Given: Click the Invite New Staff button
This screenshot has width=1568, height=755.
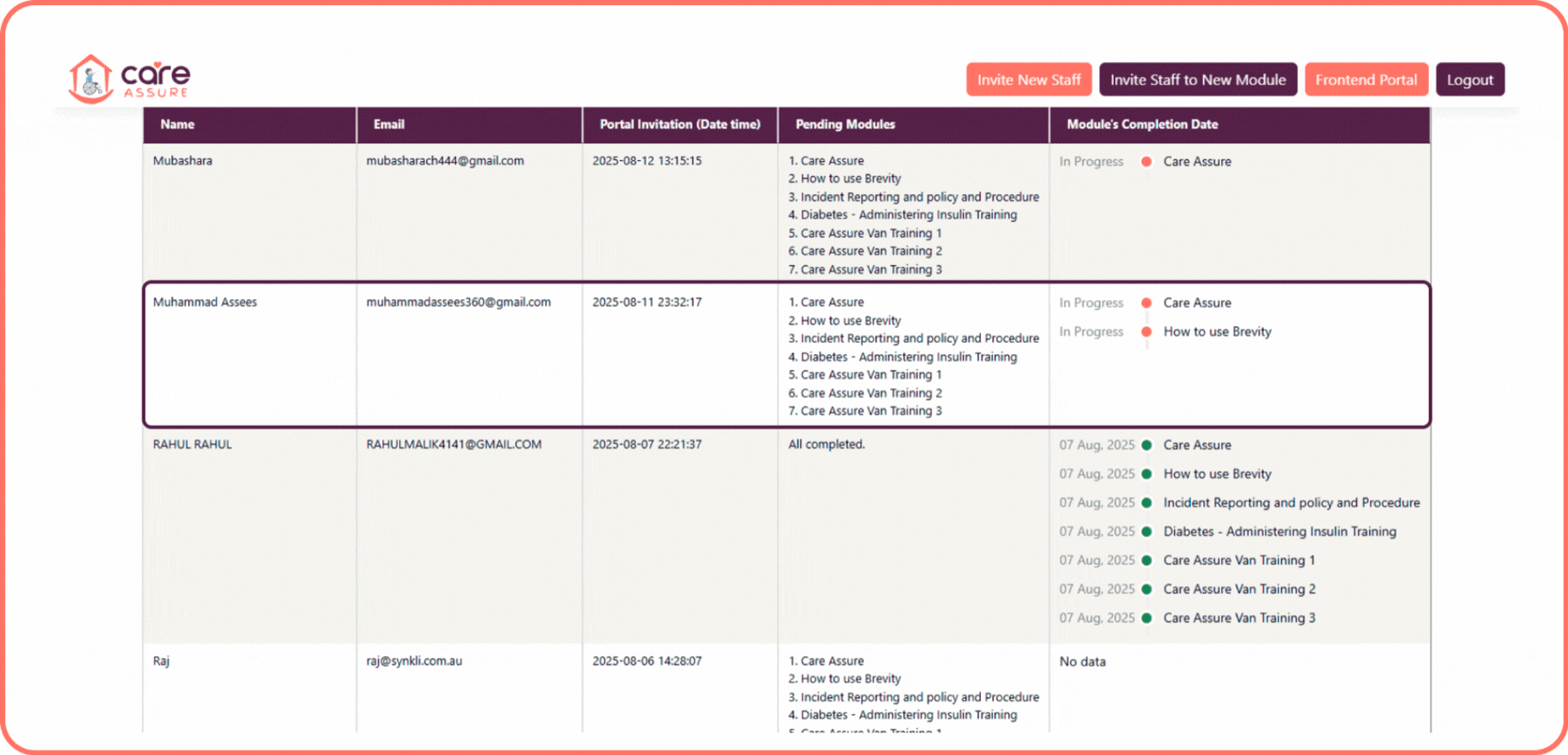Looking at the screenshot, I should click(1029, 80).
